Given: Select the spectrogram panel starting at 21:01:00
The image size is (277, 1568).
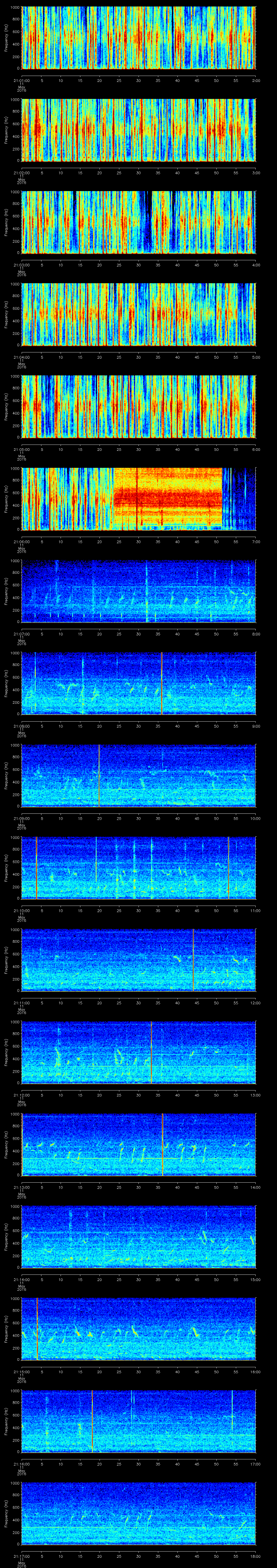Looking at the screenshot, I should (x=139, y=38).
